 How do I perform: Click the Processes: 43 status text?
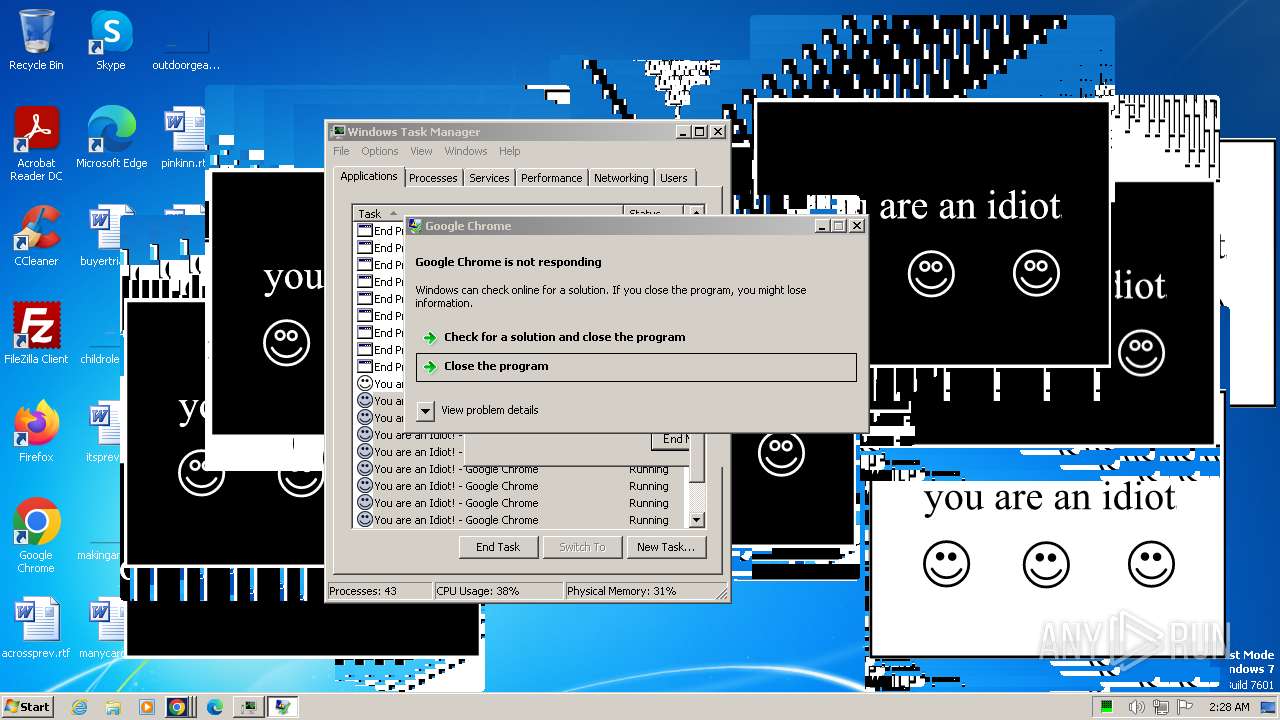[x=363, y=591]
